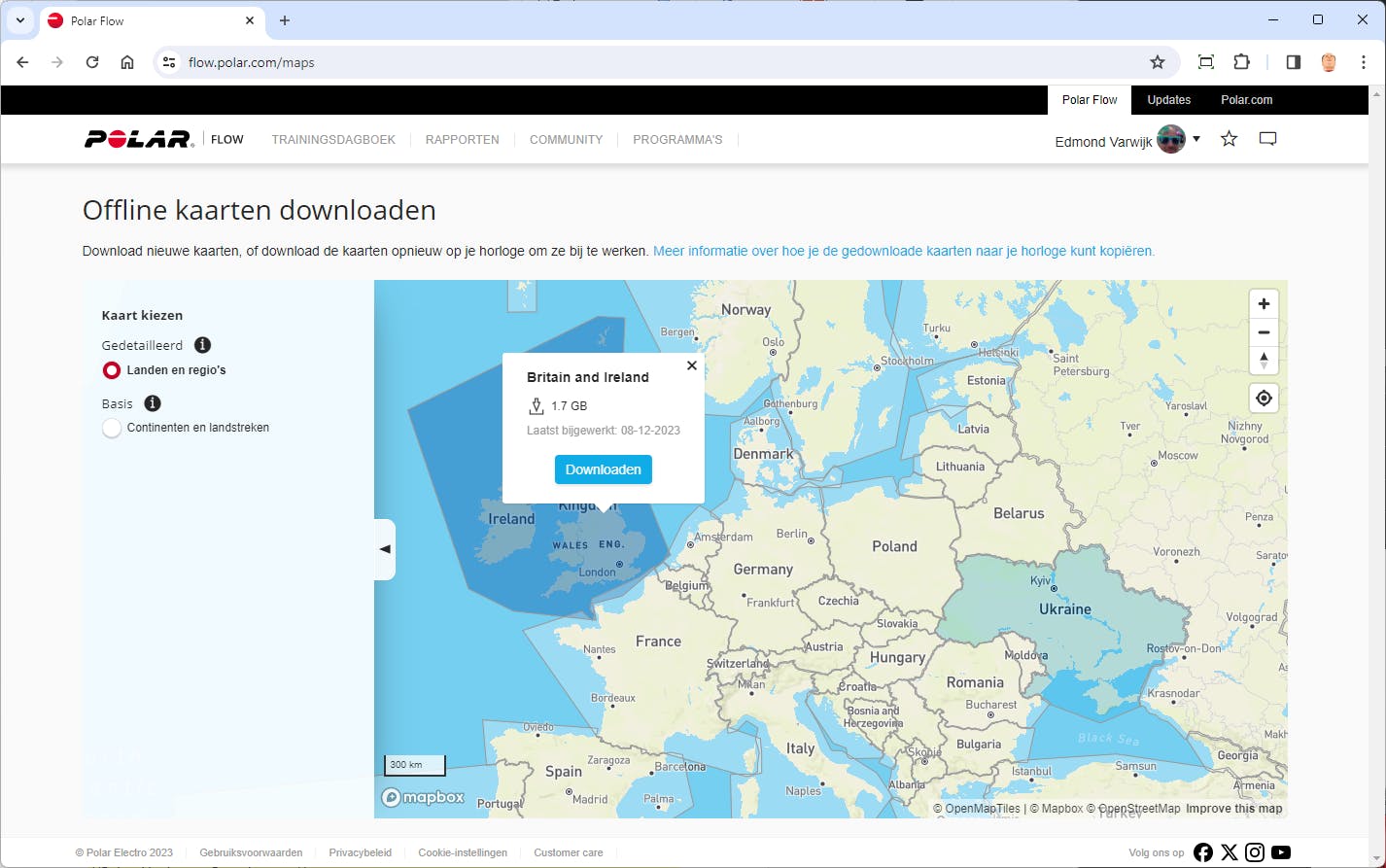
Task: Open browser extensions menu
Action: click(x=1241, y=62)
